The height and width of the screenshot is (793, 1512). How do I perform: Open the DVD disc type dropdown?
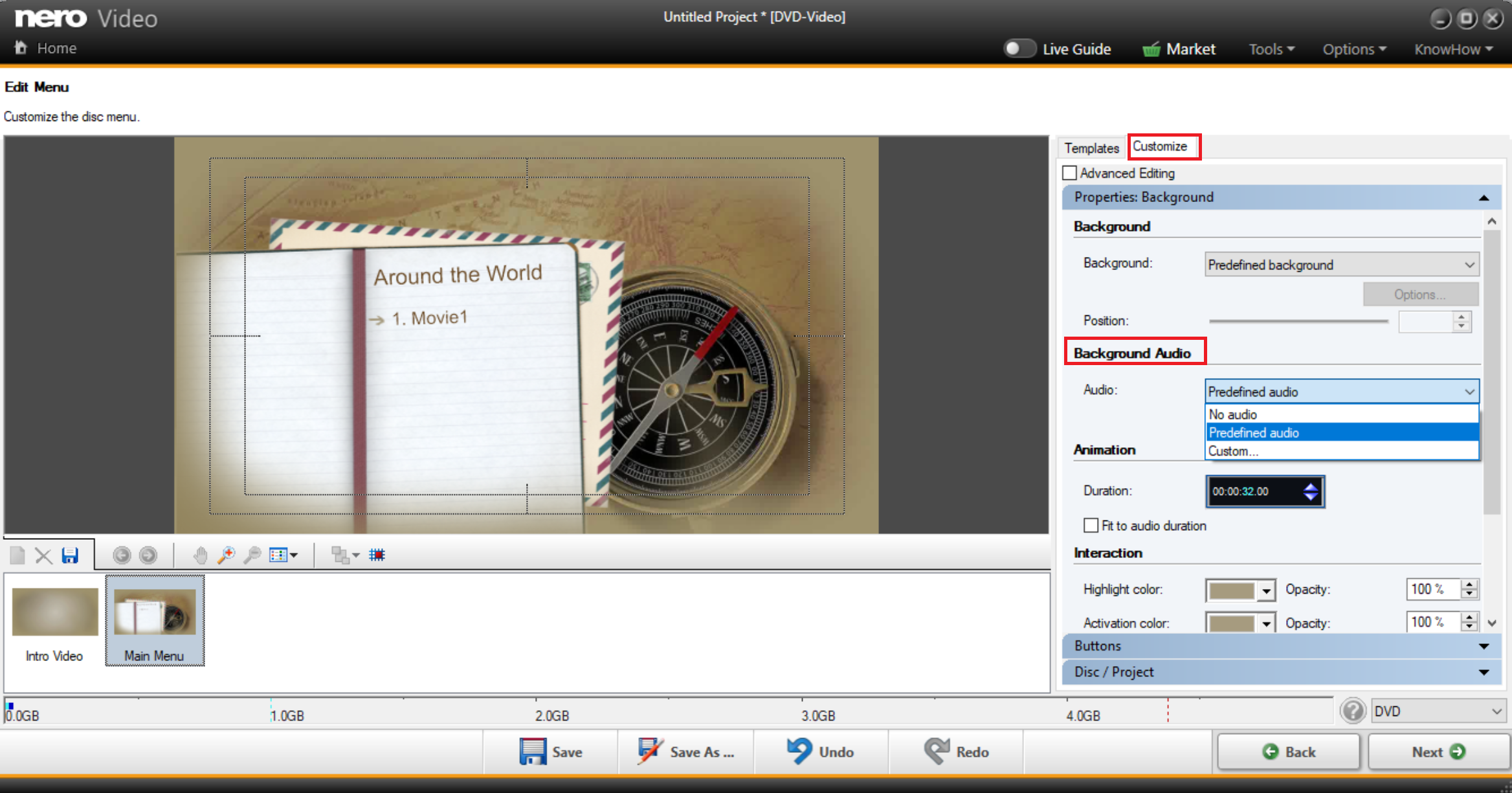coord(1438,711)
